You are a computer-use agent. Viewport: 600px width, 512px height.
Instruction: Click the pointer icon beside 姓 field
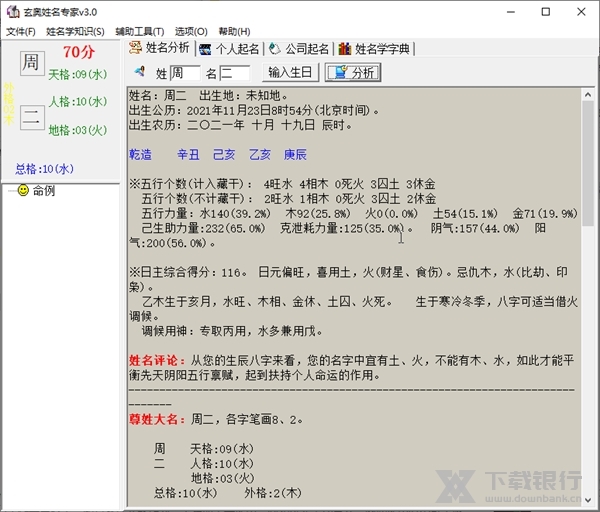pyautogui.click(x=140, y=71)
